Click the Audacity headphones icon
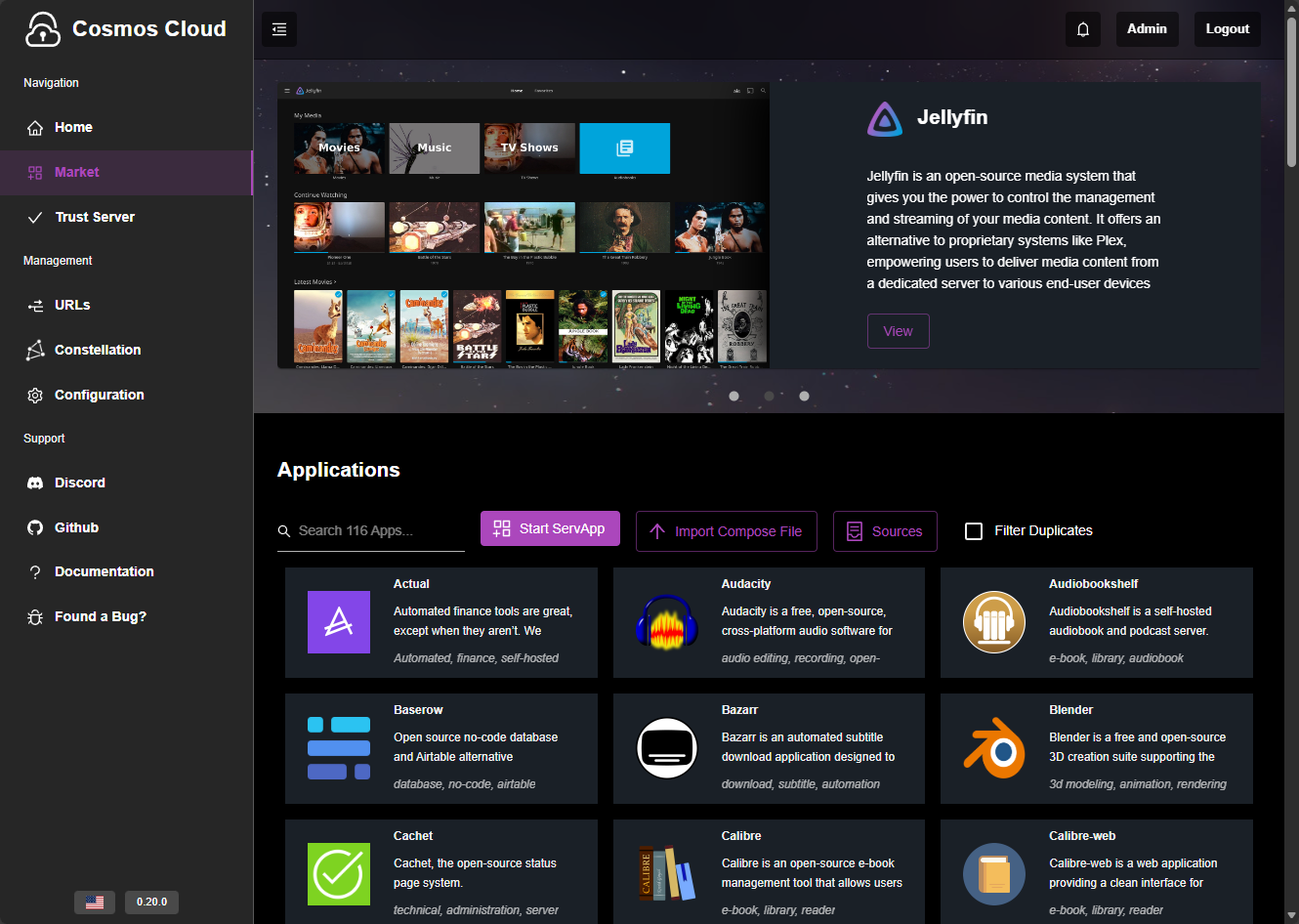Screen dimensions: 1299x924 (667, 622)
